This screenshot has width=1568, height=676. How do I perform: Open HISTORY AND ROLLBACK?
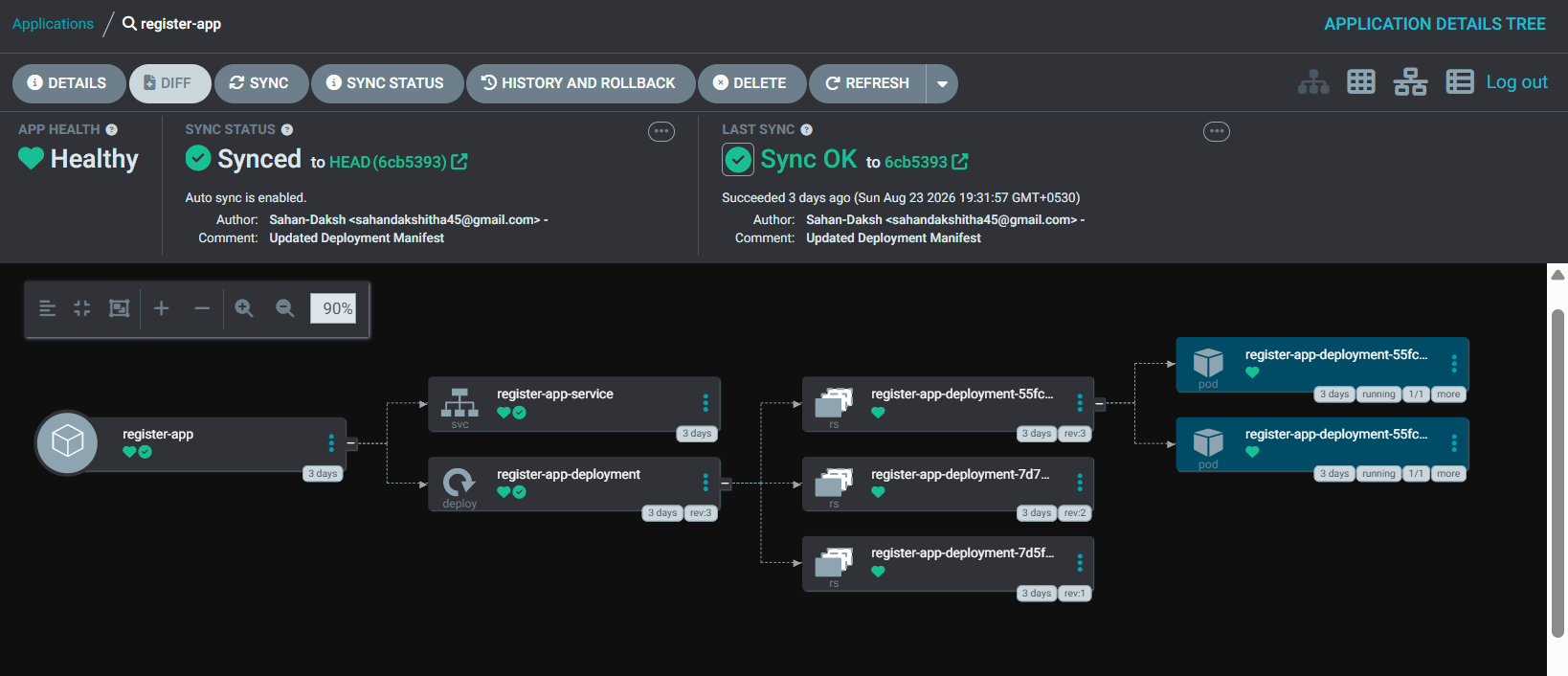pyautogui.click(x=580, y=83)
